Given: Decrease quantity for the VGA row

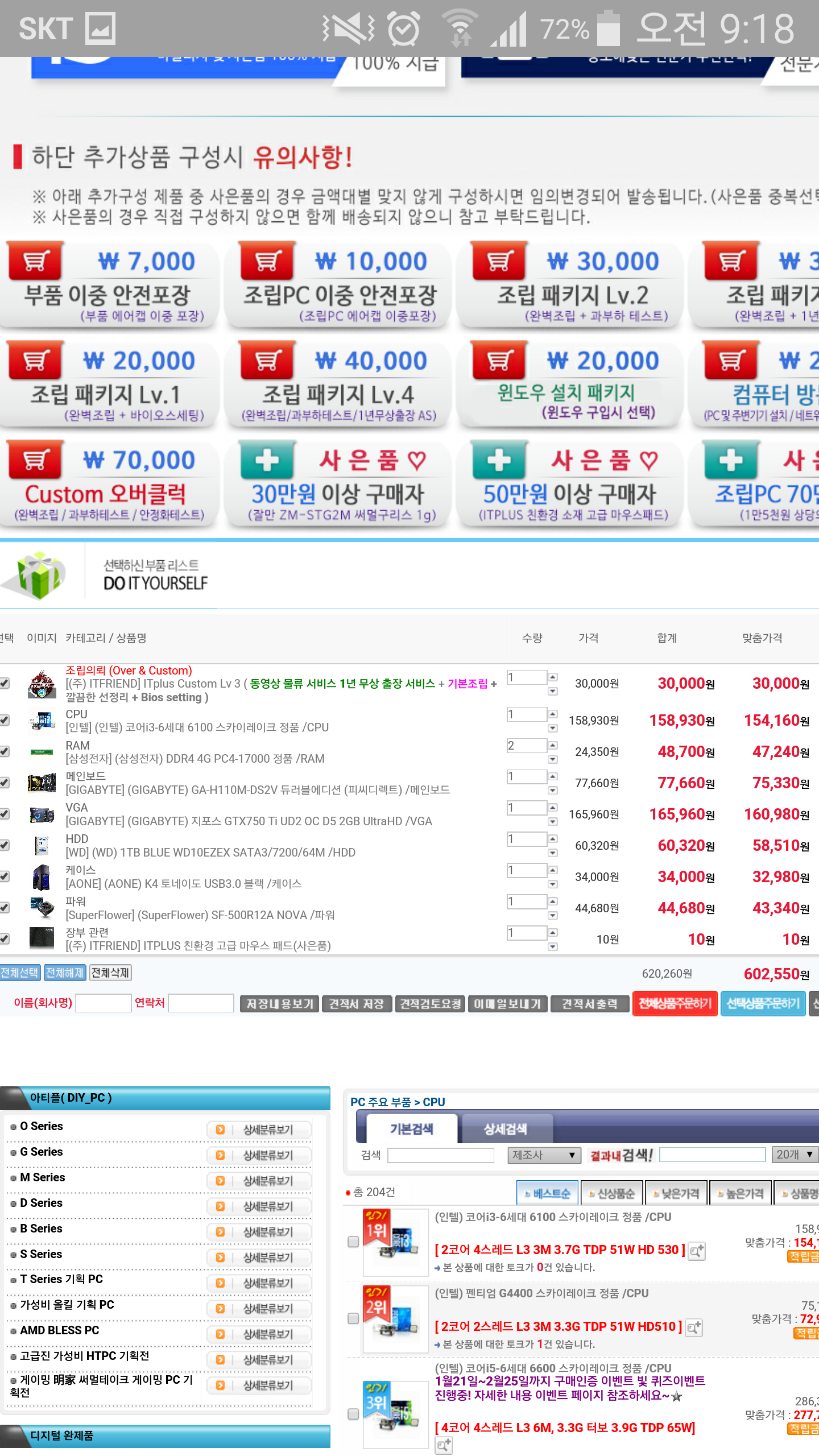Looking at the screenshot, I should pos(552,822).
